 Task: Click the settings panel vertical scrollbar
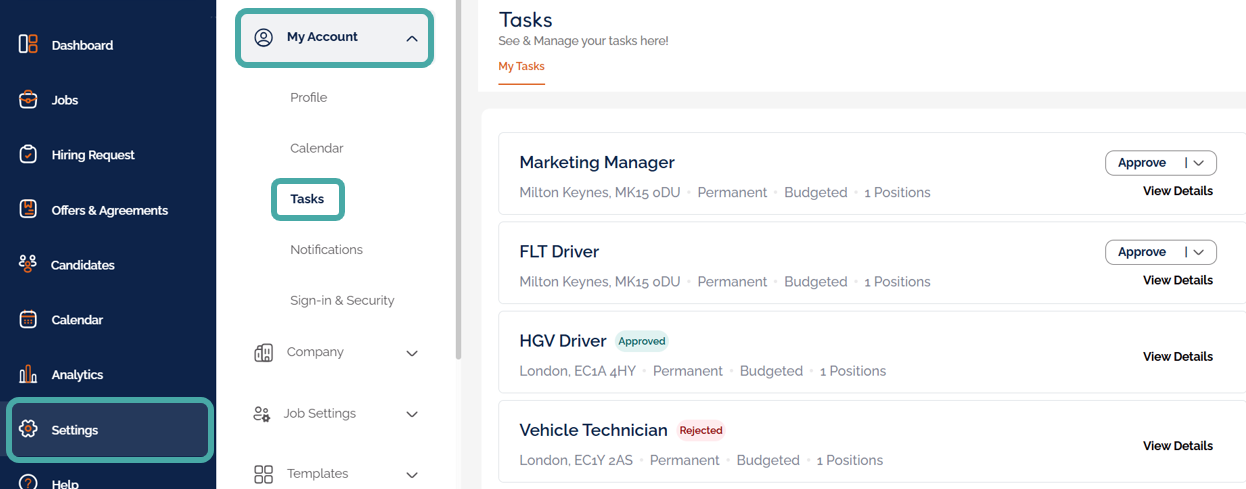tap(459, 200)
